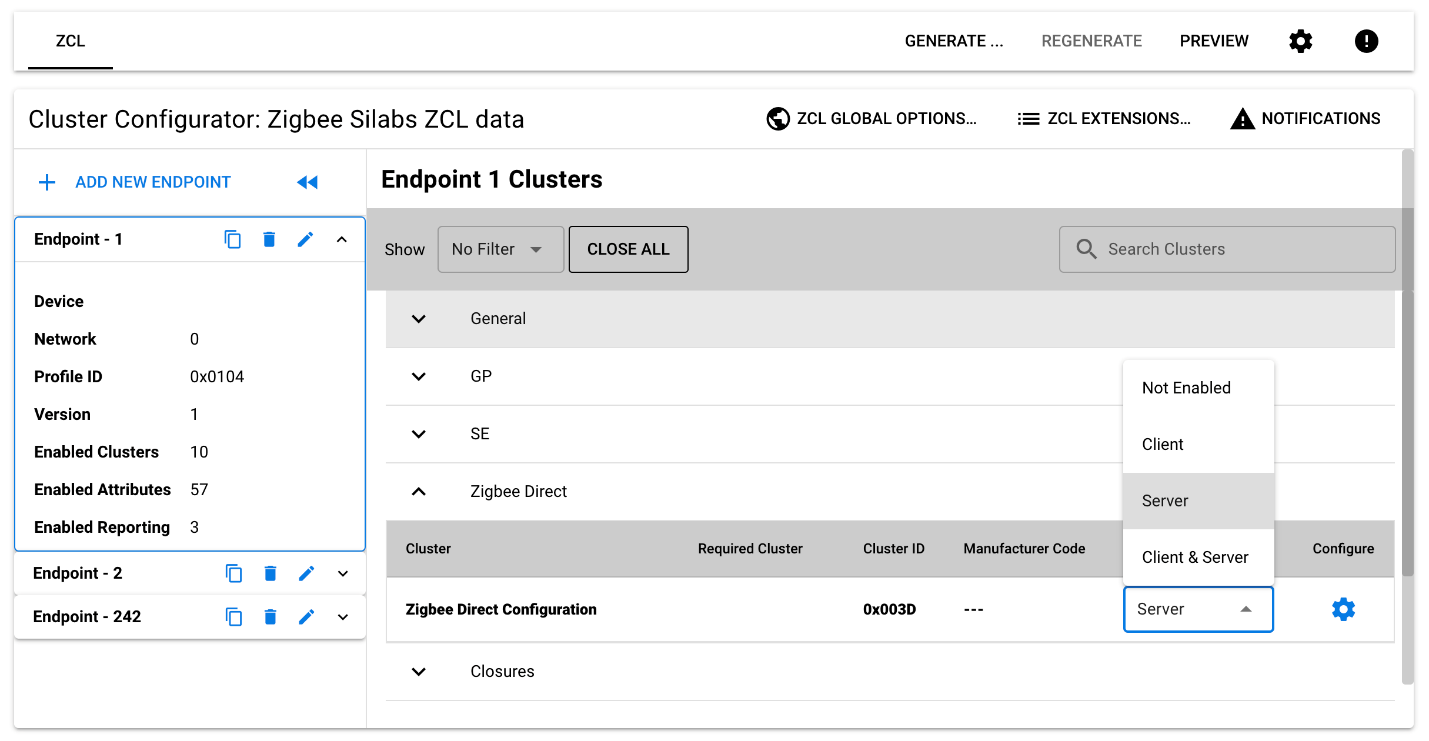Image resolution: width=1429 pixels, height=741 pixels.
Task: Switch to the ZCL tab
Action: pos(70,41)
